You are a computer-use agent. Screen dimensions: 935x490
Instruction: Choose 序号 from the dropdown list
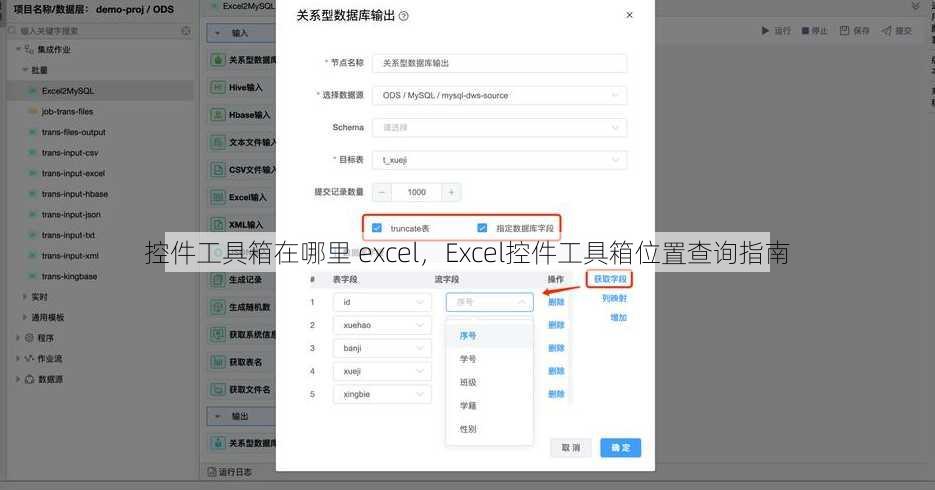point(489,336)
